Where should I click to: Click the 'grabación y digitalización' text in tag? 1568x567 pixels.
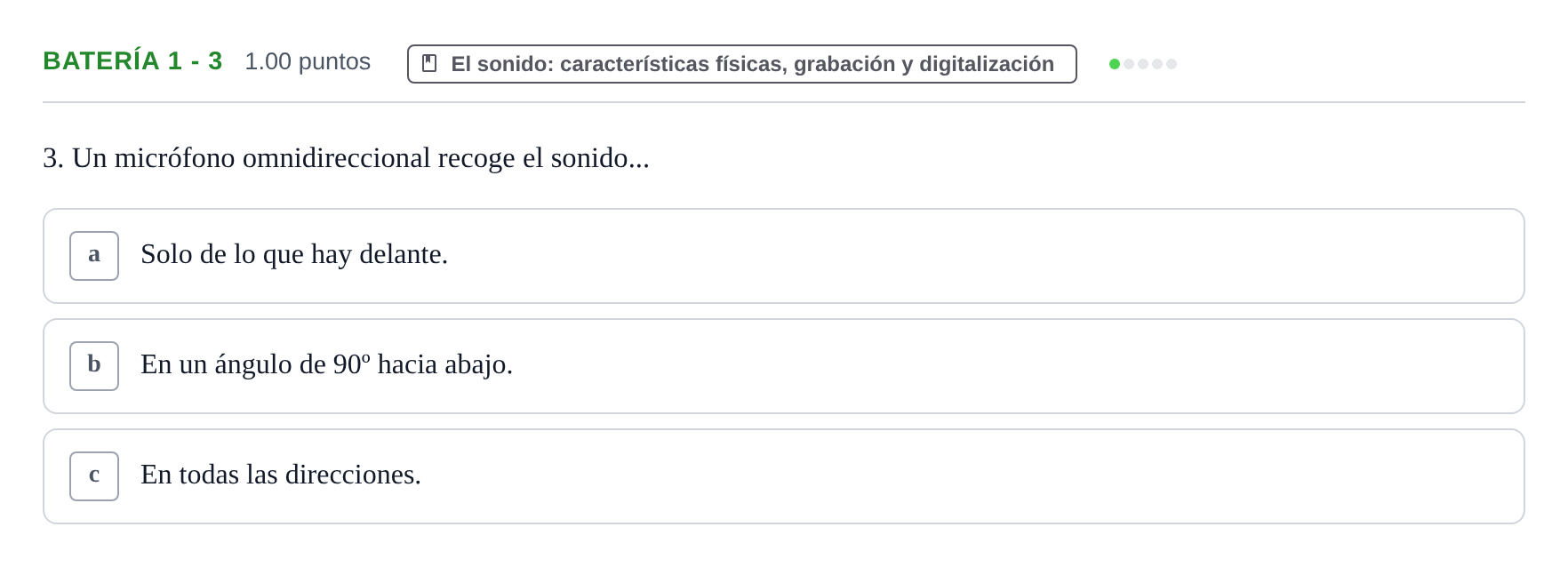(x=924, y=64)
